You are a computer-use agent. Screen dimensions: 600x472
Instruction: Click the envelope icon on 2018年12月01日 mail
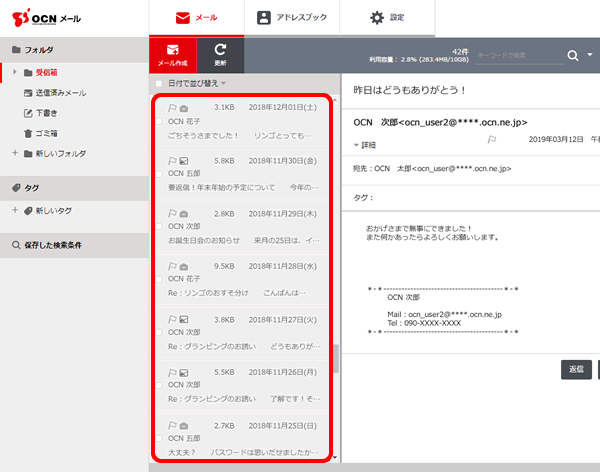point(184,109)
